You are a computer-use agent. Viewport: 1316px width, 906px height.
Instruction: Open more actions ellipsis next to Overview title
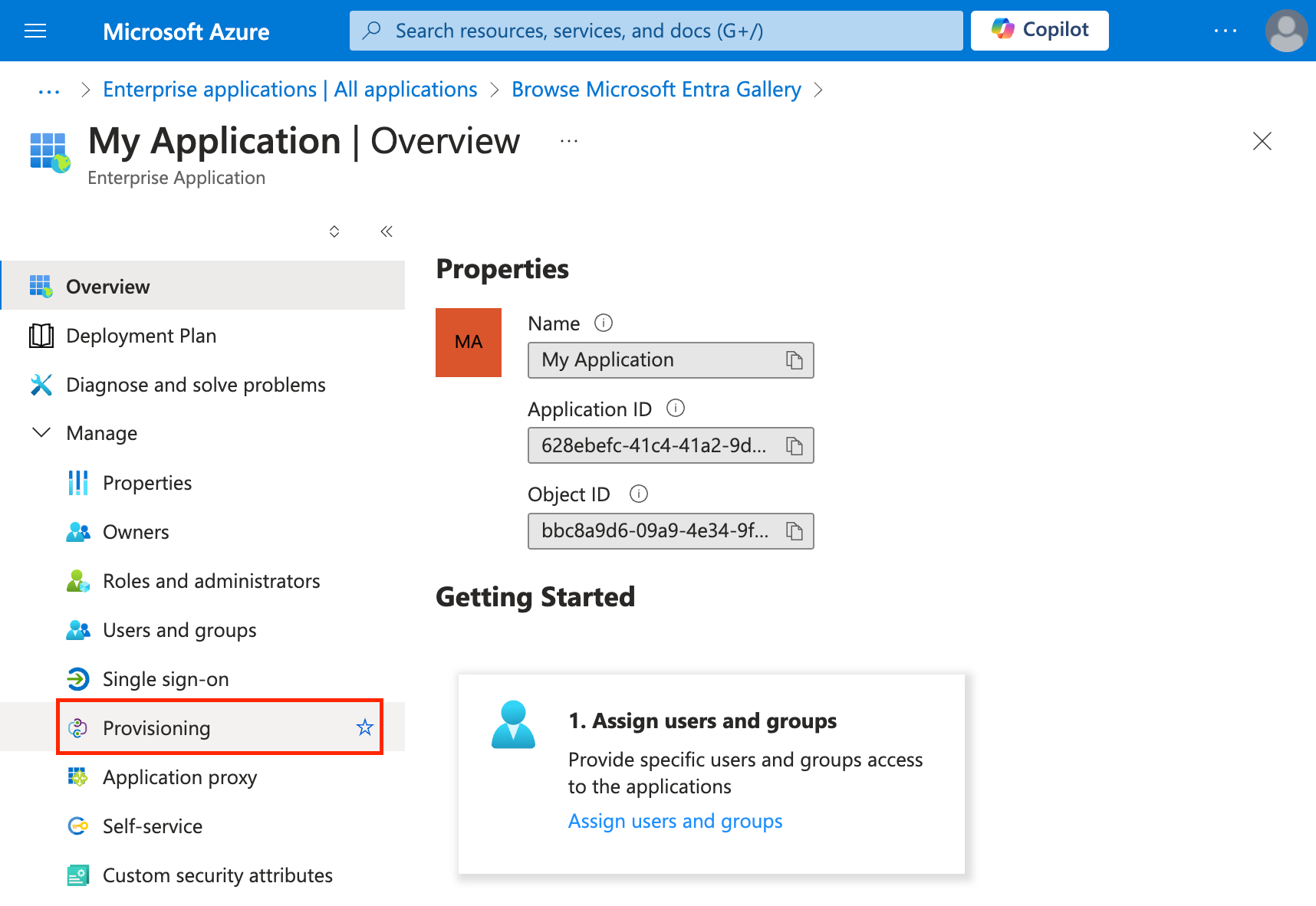coord(569,141)
